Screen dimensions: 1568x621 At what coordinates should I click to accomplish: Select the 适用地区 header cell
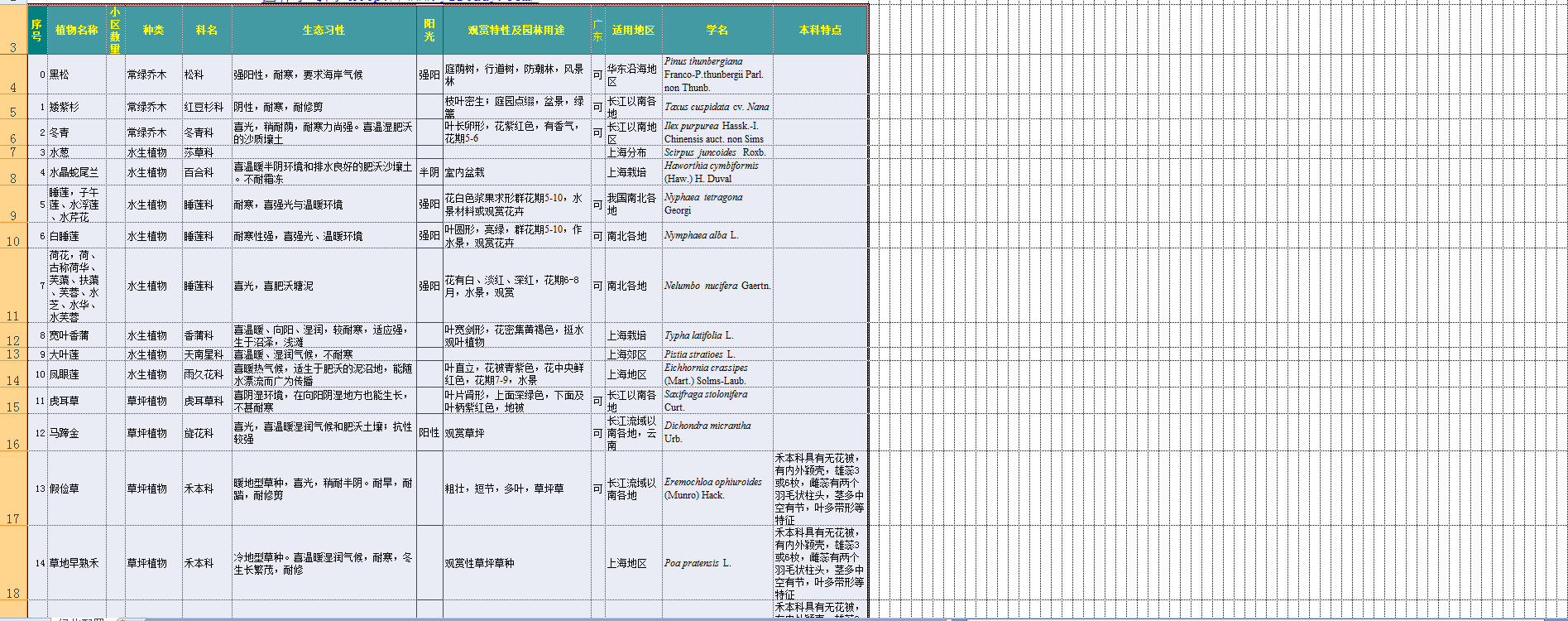tap(633, 30)
